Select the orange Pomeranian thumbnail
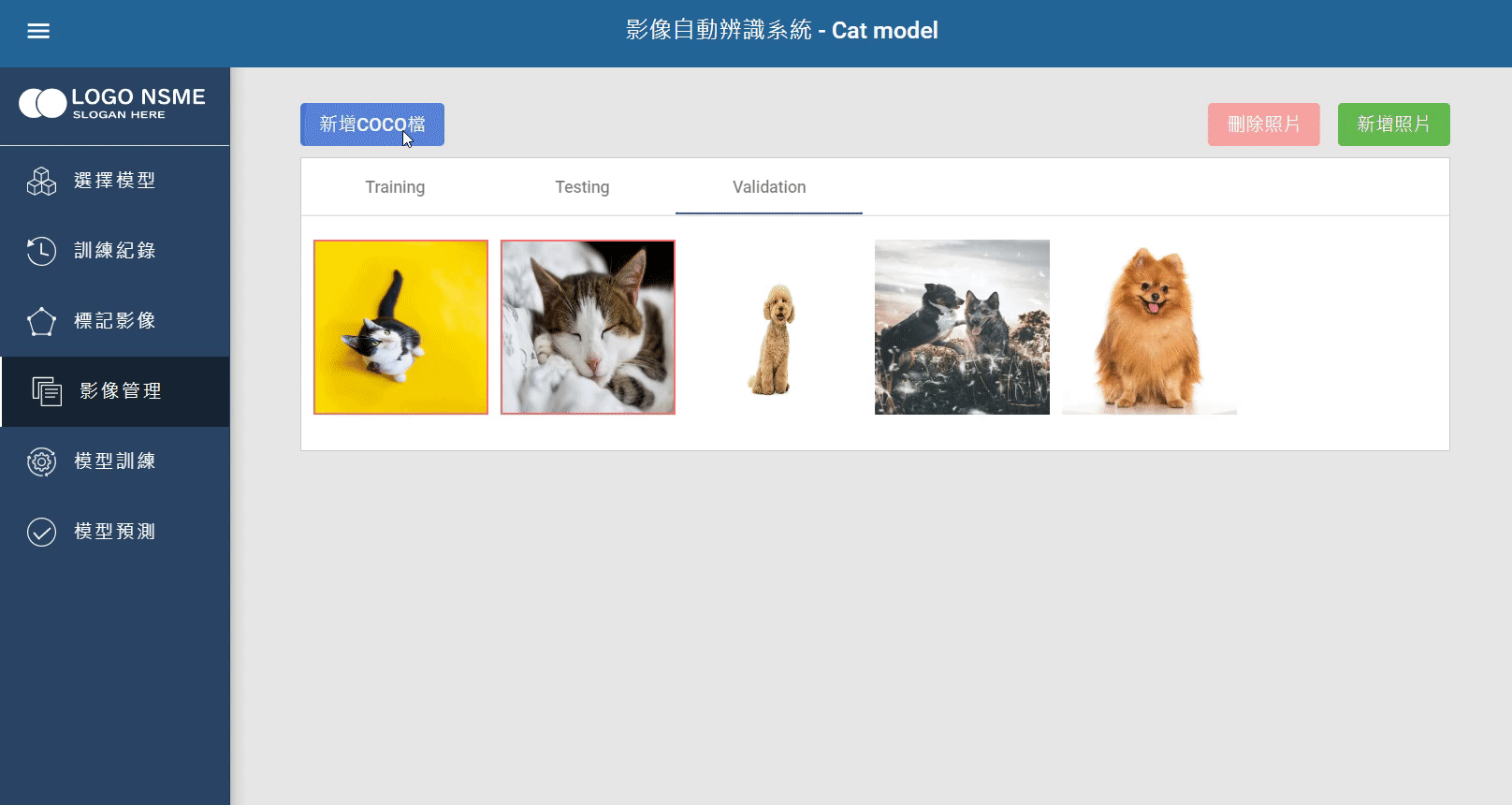This screenshot has height=805, width=1512. pyautogui.click(x=1149, y=327)
